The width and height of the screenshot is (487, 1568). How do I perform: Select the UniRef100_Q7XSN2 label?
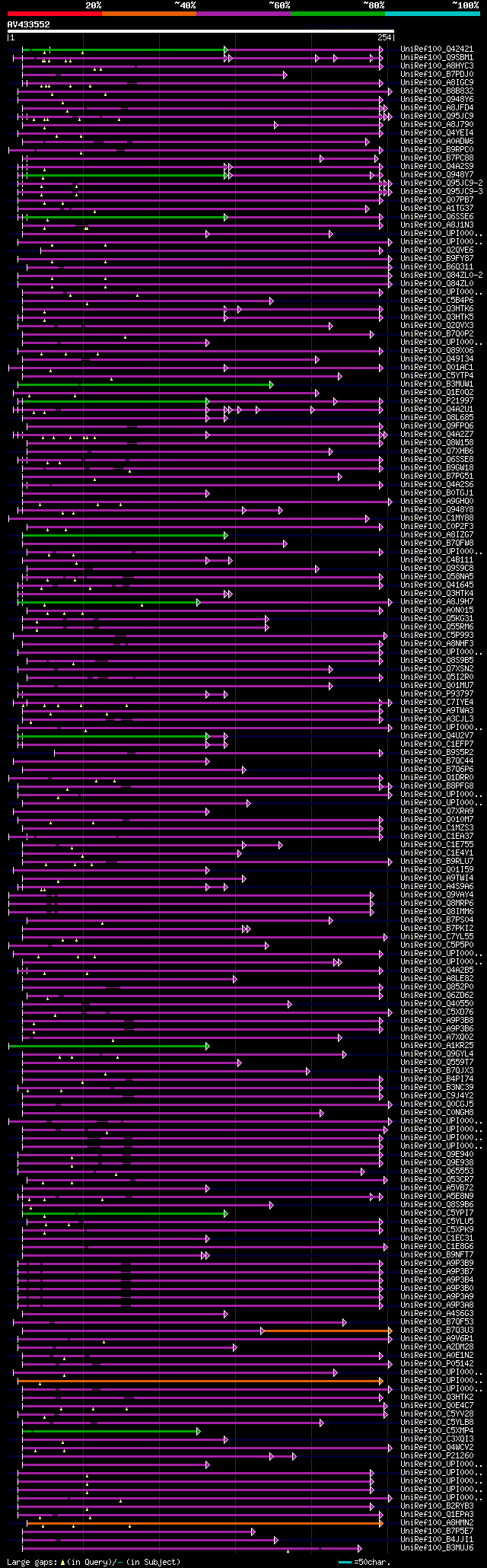[x=437, y=668]
